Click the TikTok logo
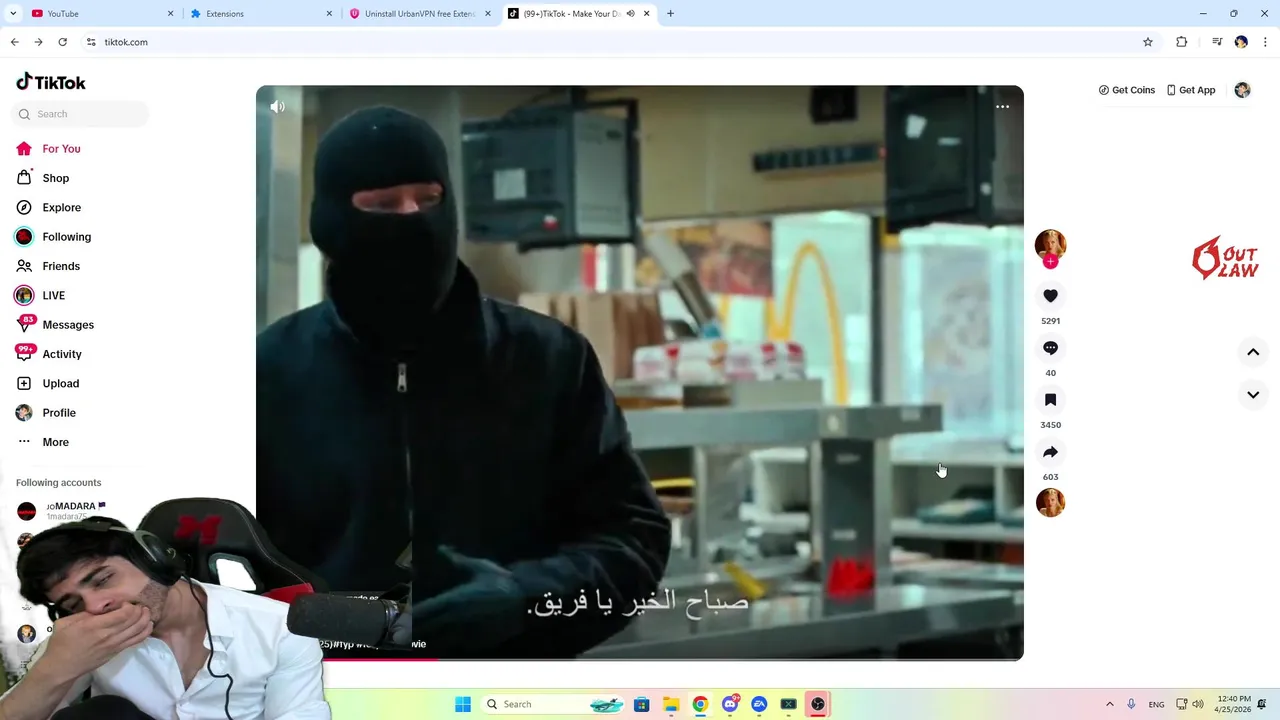The height and width of the screenshot is (720, 1280). (x=51, y=82)
